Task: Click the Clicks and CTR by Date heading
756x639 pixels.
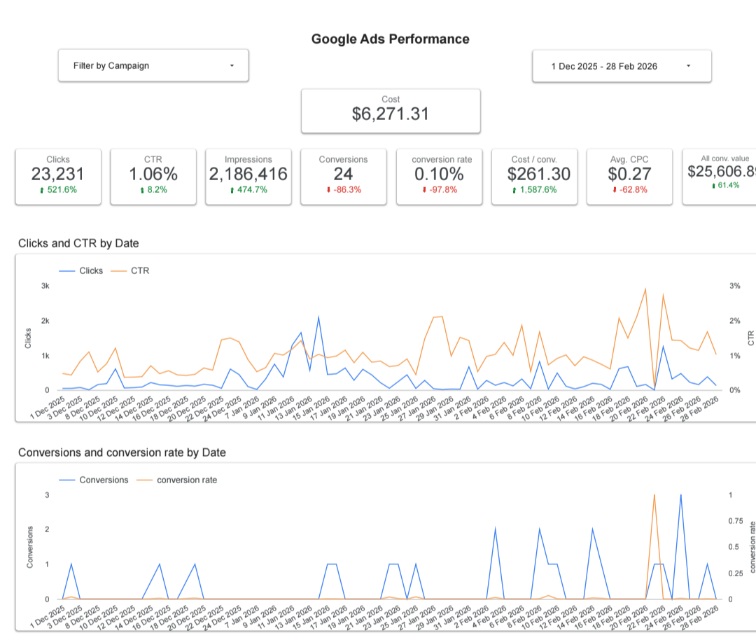Action: (x=79, y=244)
